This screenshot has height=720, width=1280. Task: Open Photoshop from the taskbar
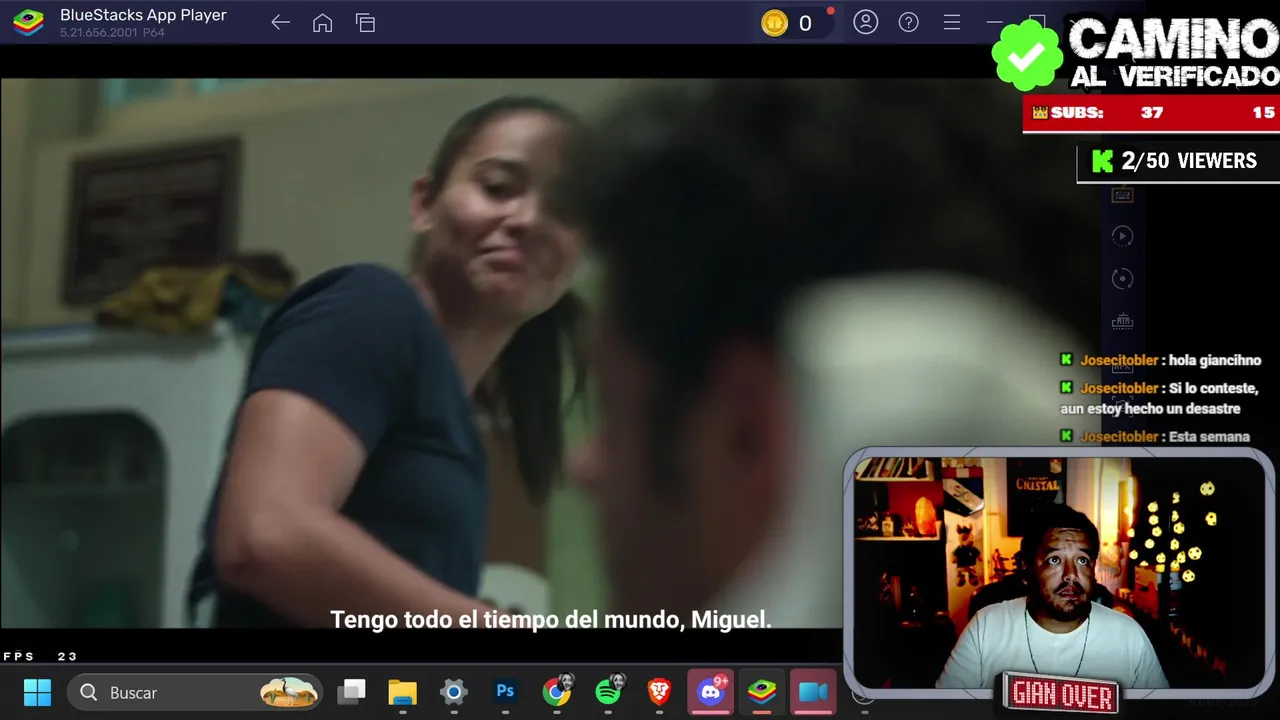click(505, 691)
